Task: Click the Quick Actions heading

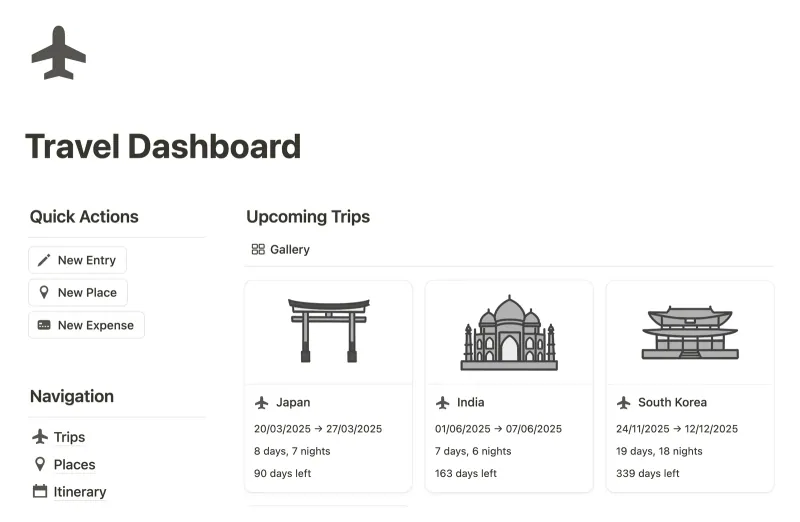Action: (84, 217)
